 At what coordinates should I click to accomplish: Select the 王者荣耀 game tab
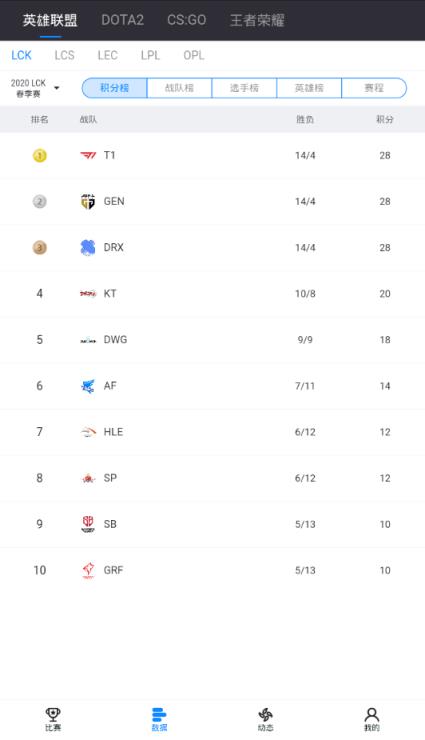pos(257,20)
